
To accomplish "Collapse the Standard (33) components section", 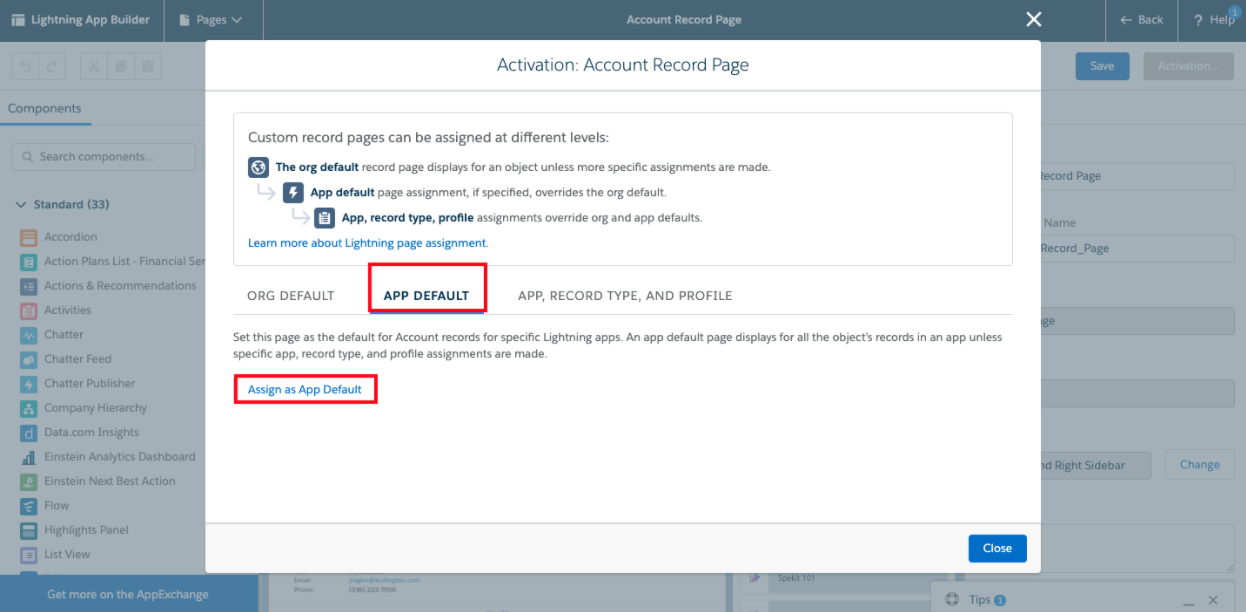I will pyautogui.click(x=20, y=203).
